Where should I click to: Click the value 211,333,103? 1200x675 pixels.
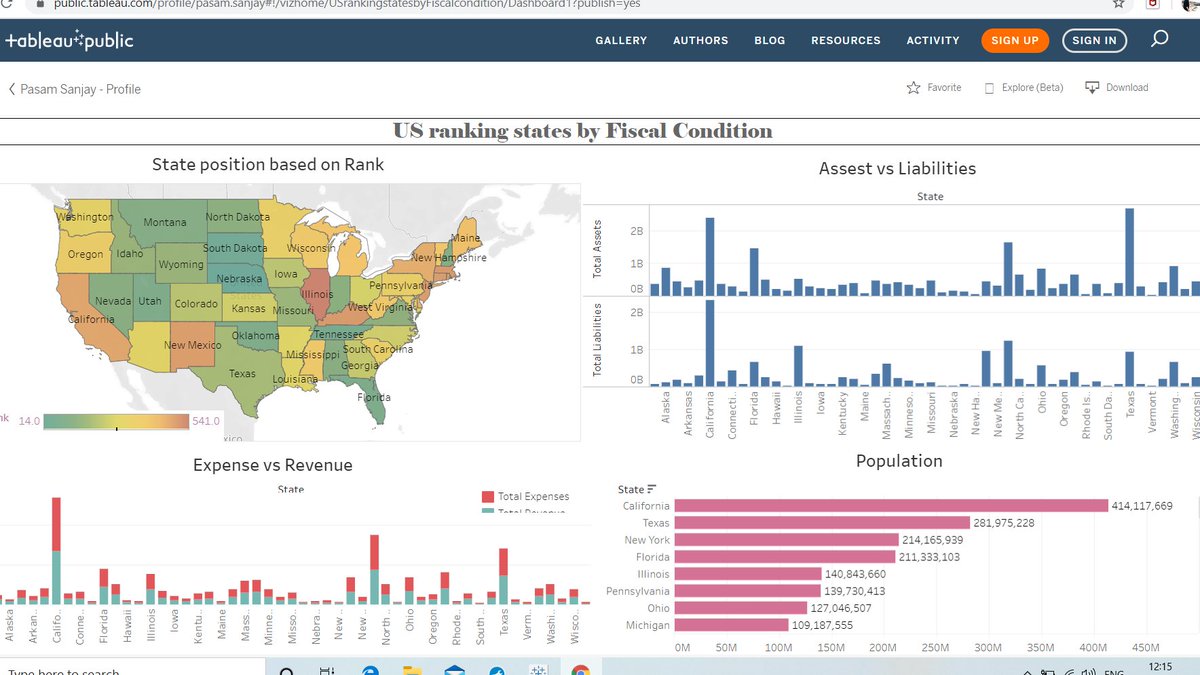click(x=930, y=557)
